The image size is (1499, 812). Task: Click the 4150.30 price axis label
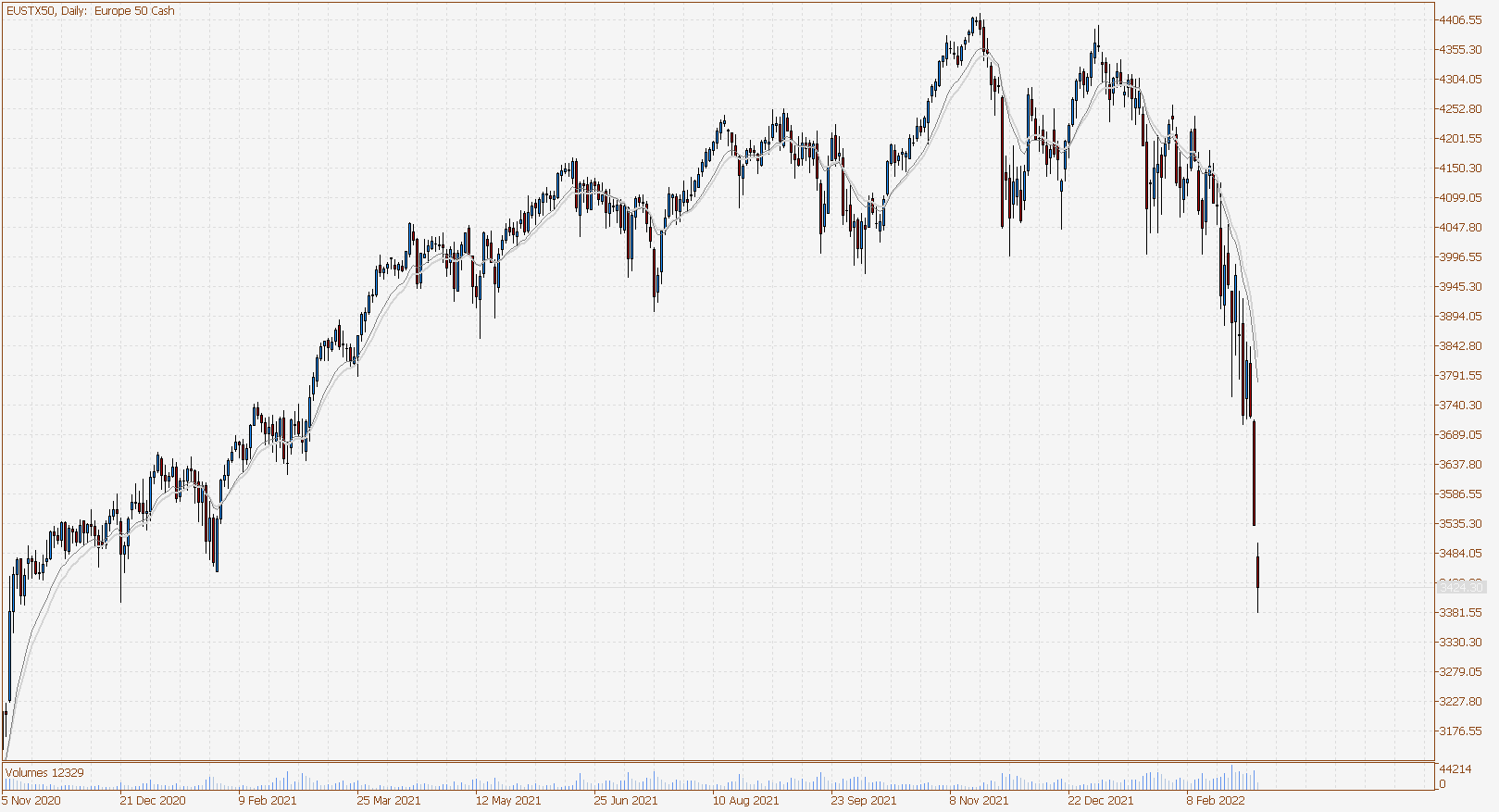click(1460, 168)
